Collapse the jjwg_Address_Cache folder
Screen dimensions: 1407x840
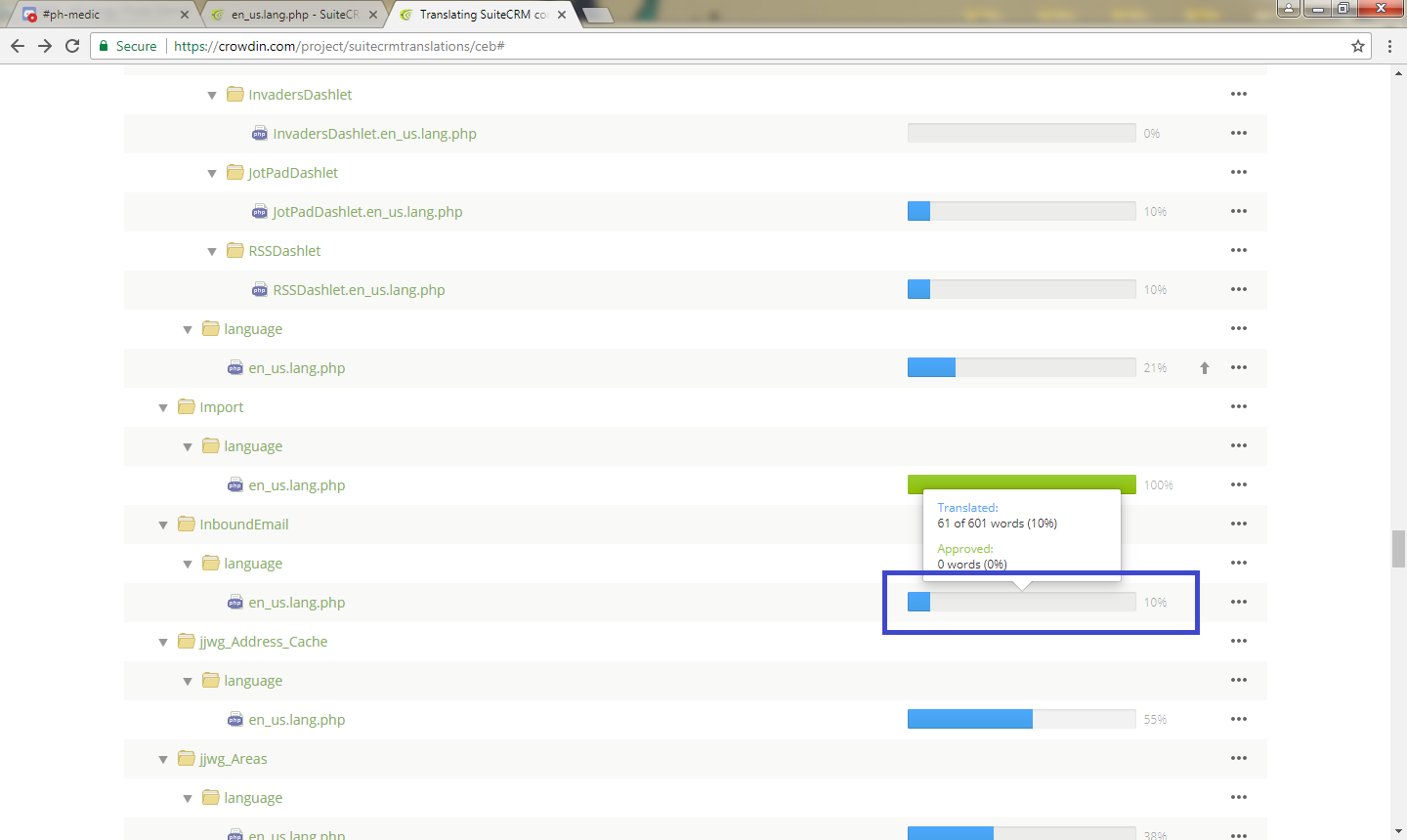tap(163, 642)
